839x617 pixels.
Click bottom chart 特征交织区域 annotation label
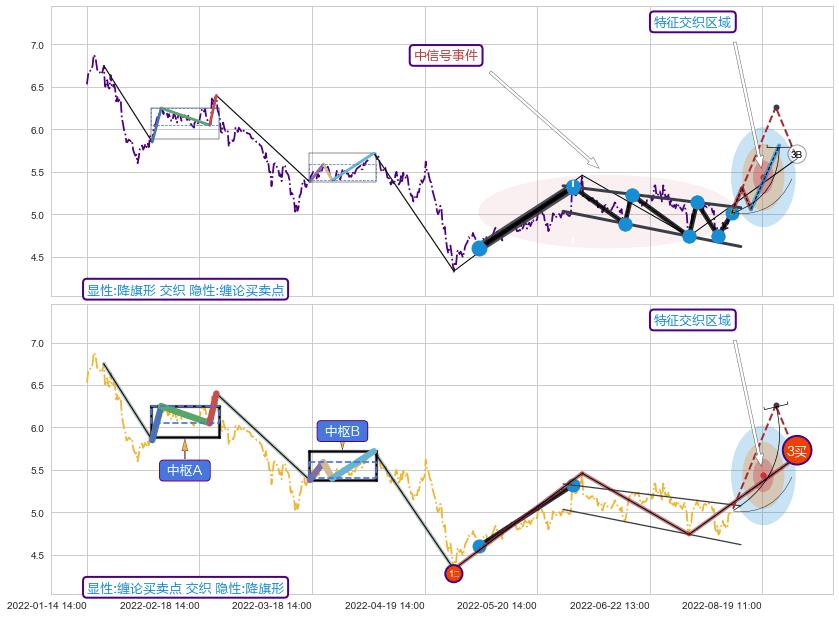[692, 320]
